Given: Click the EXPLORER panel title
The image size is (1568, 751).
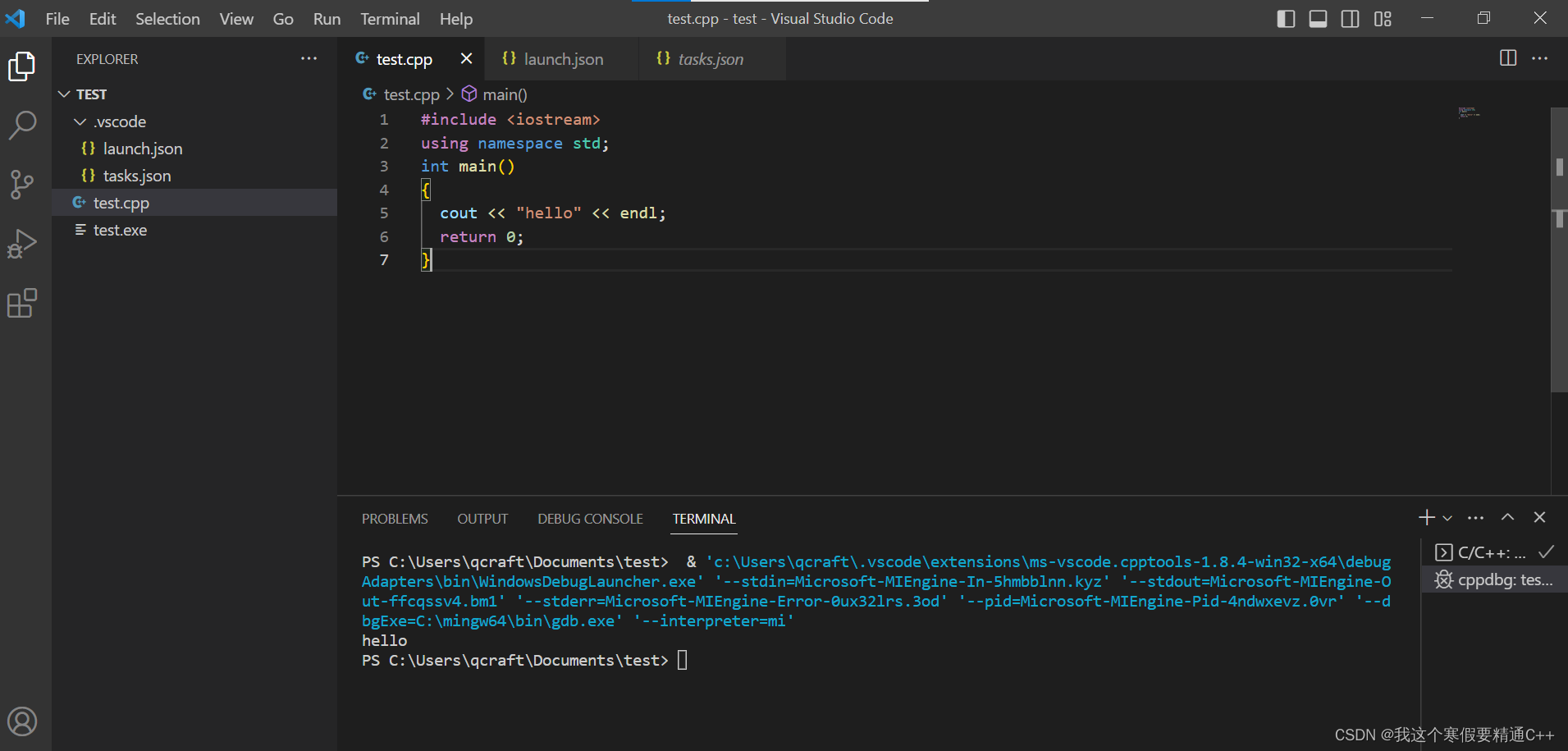Looking at the screenshot, I should [x=107, y=59].
